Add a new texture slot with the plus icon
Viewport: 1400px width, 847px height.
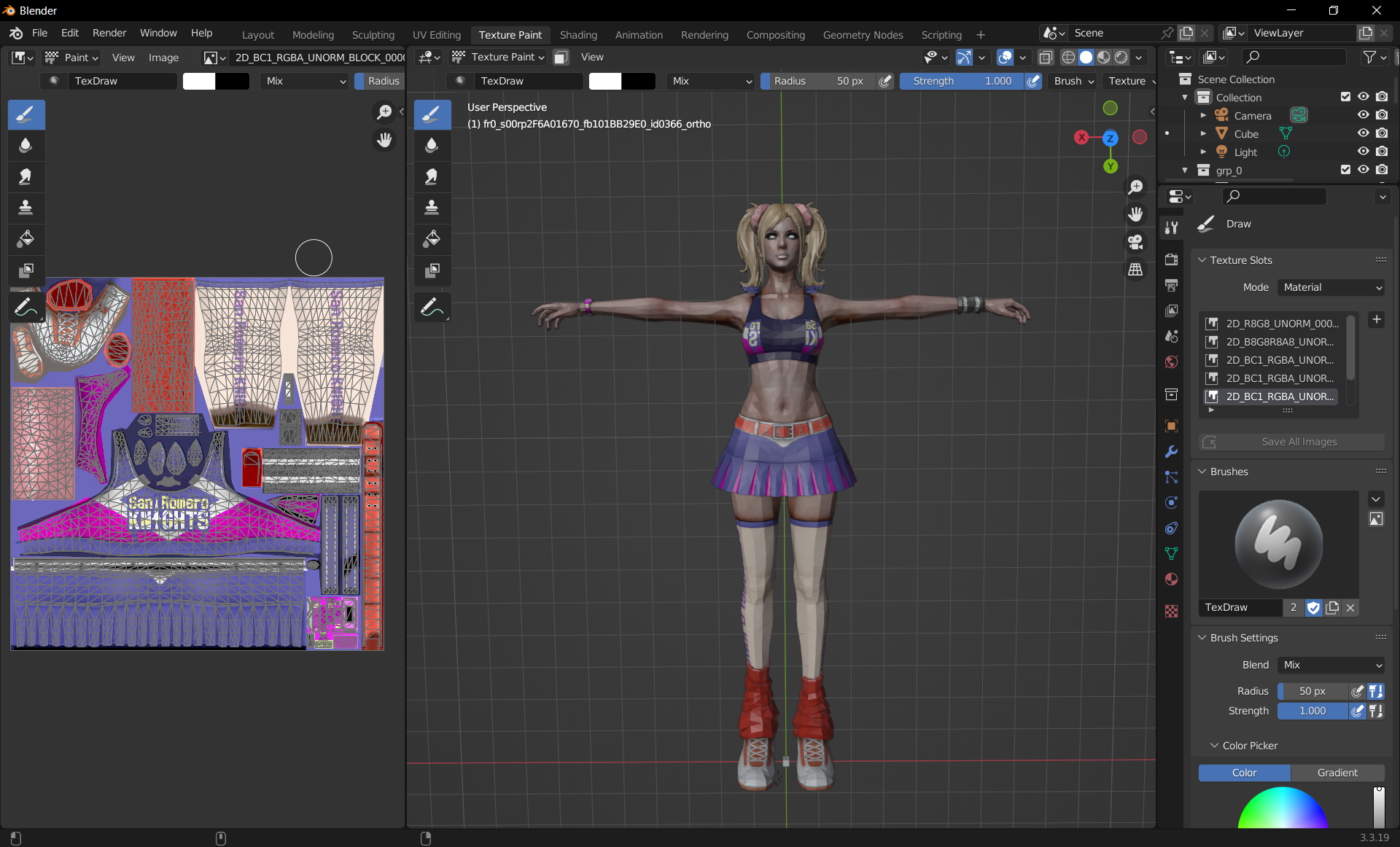tap(1377, 320)
